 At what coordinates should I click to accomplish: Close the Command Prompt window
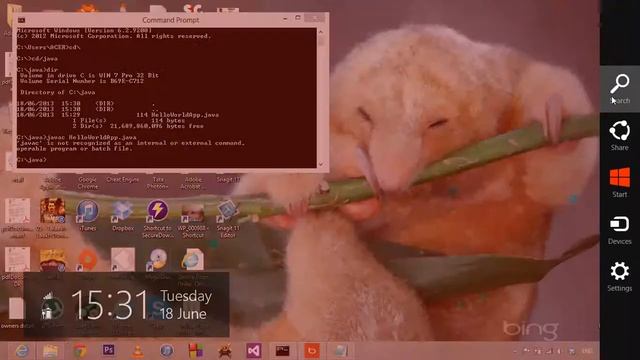315,18
